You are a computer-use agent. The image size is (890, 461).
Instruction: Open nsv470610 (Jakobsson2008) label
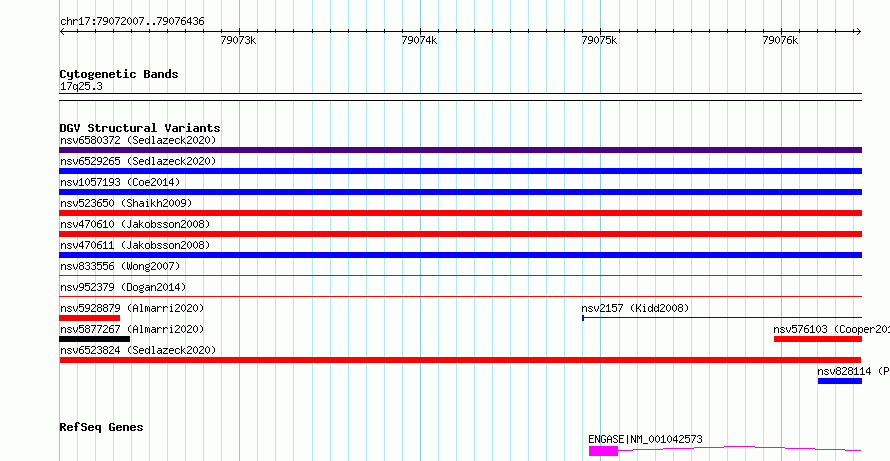(x=135, y=224)
